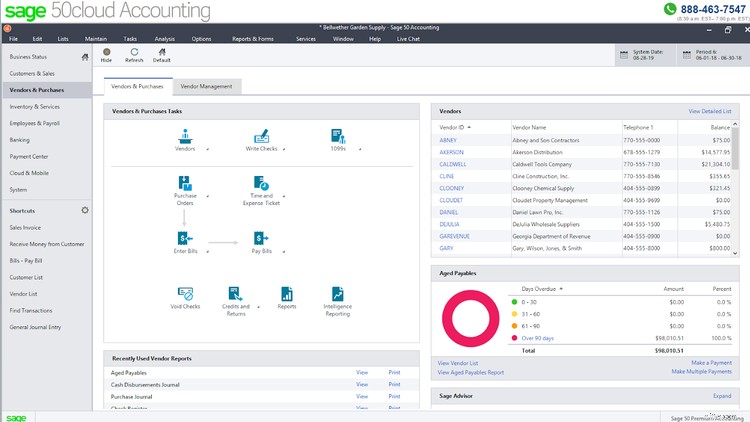
Task: Open the Intelligence Reporting icon
Action: point(338,294)
